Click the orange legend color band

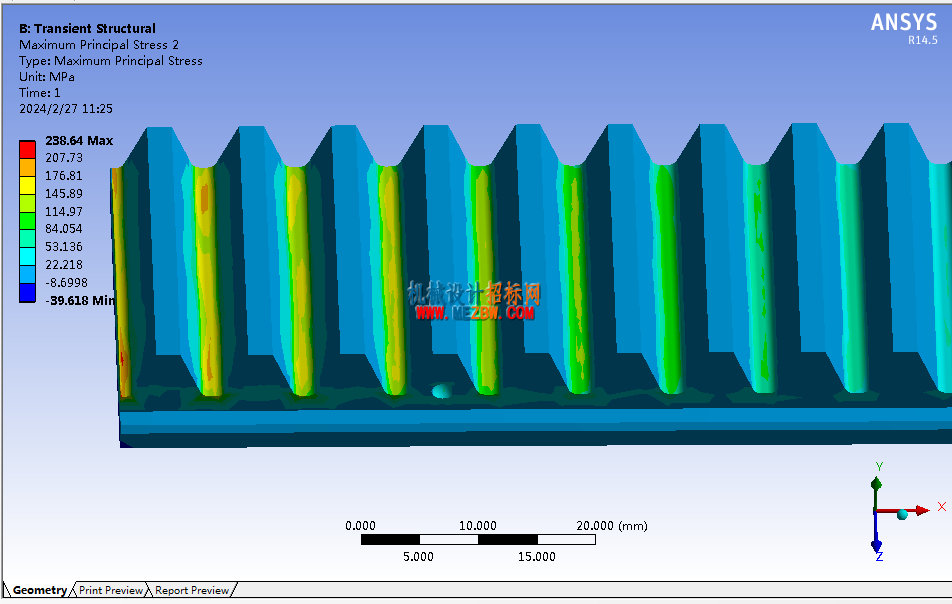[x=27, y=168]
